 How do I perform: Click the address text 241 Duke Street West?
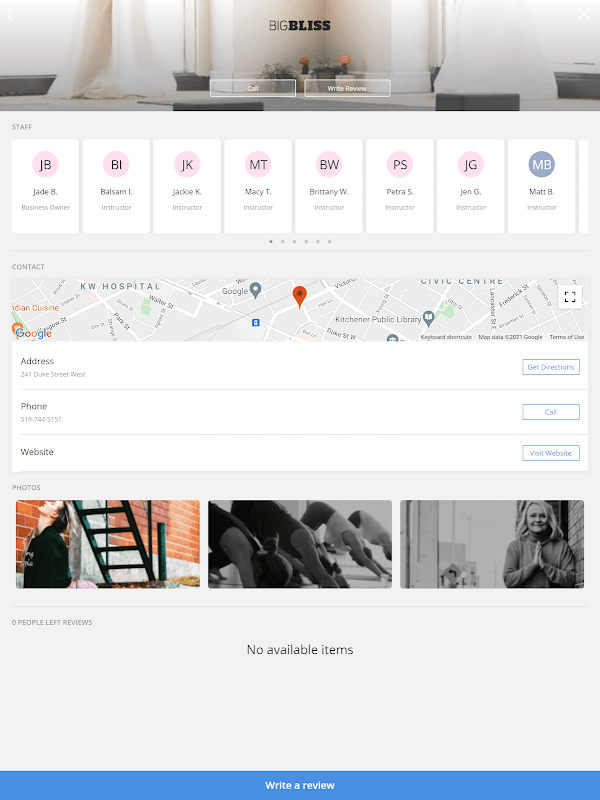click(53, 374)
